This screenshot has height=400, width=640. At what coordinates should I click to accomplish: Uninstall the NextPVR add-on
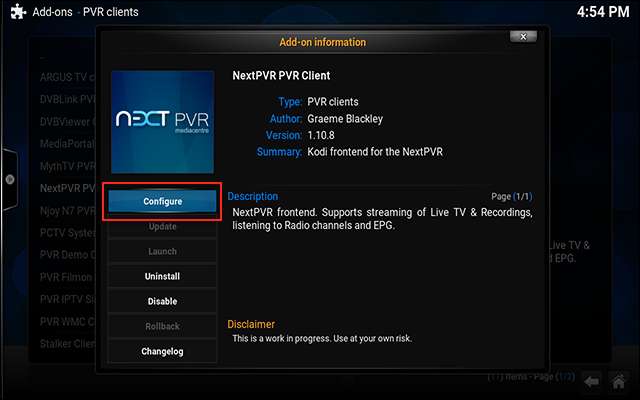(162, 276)
